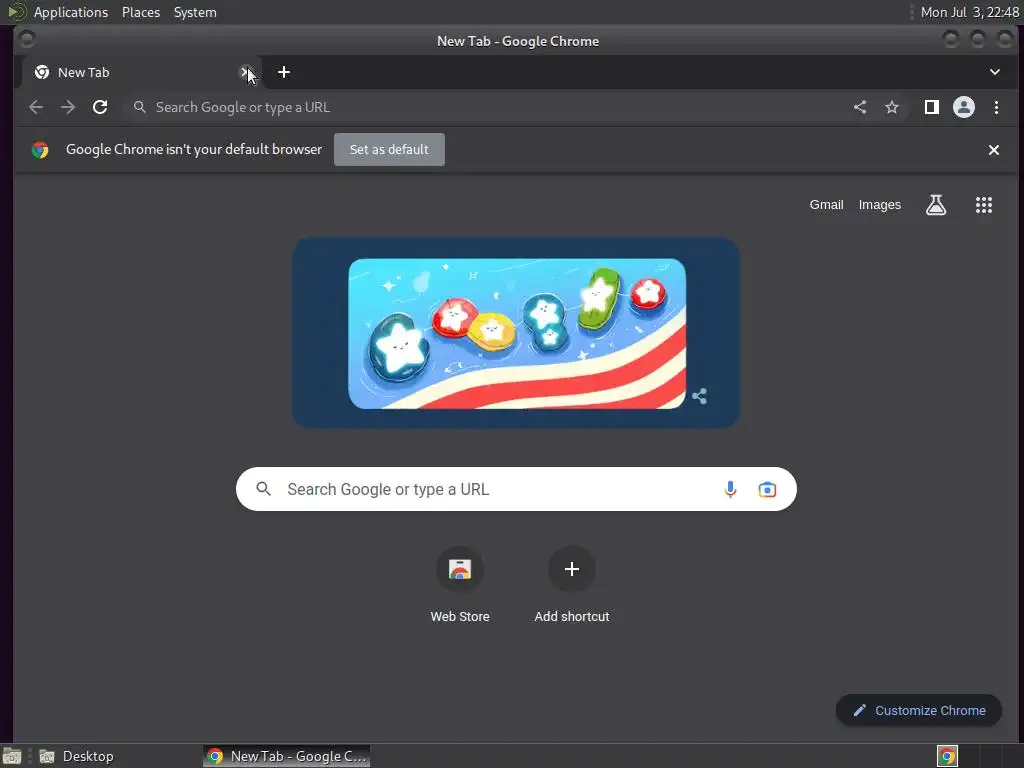Click Chrome tray icon in bottom panel
Screen dimensions: 1024x768
(x=947, y=756)
